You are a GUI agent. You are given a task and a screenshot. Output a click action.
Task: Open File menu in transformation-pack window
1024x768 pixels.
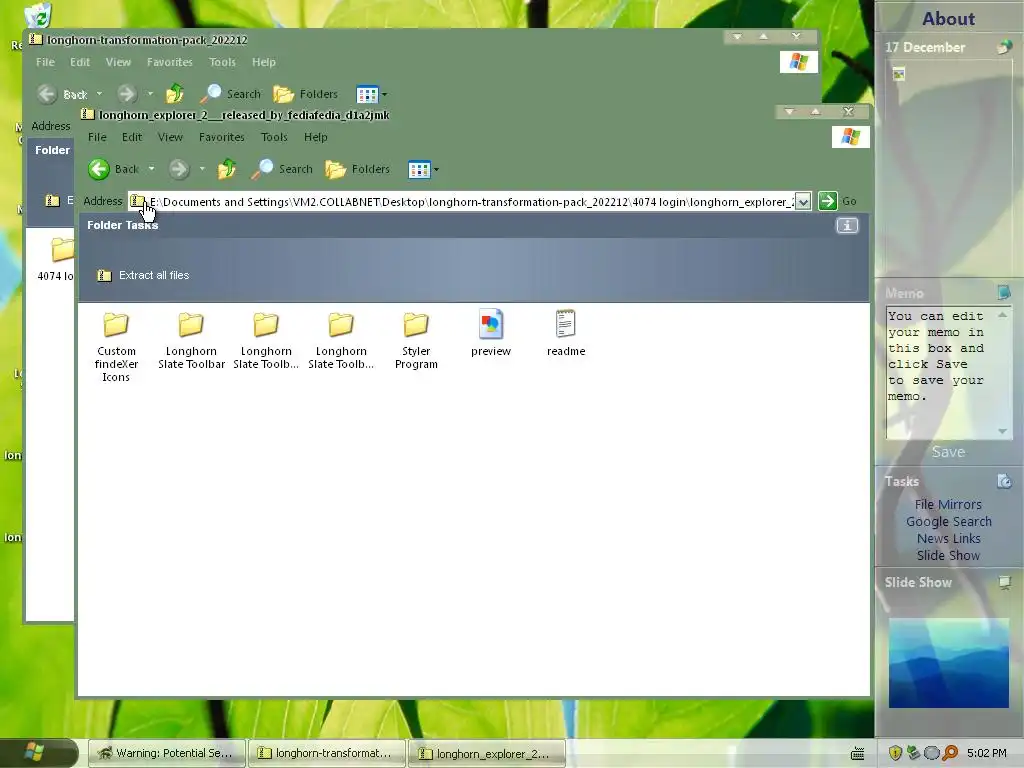(45, 62)
